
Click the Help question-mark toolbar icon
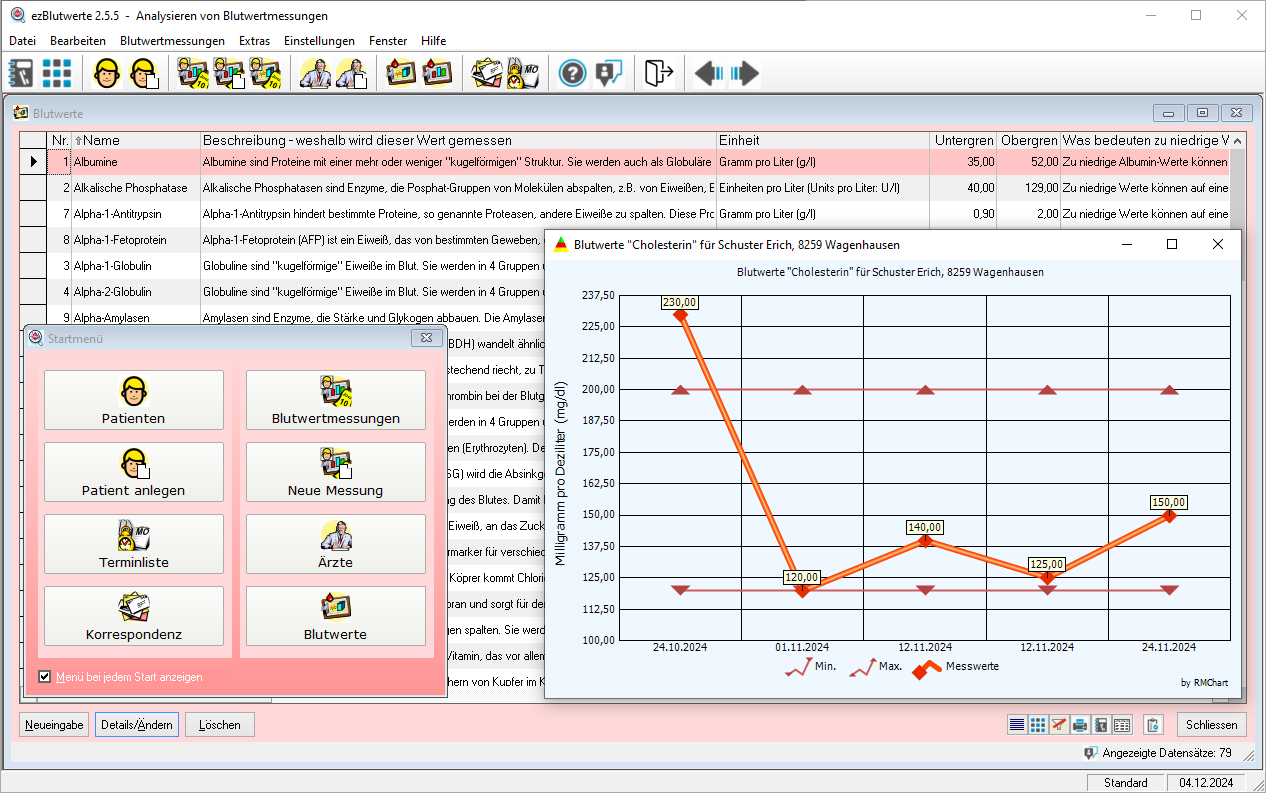(572, 72)
